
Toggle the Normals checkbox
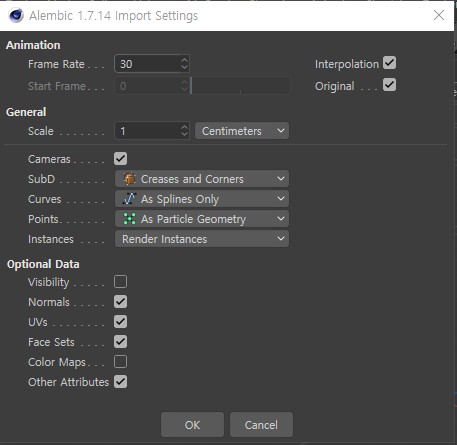coord(120,302)
